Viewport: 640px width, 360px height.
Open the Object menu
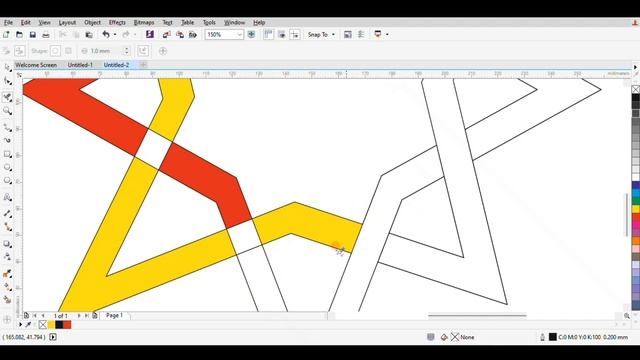point(92,22)
